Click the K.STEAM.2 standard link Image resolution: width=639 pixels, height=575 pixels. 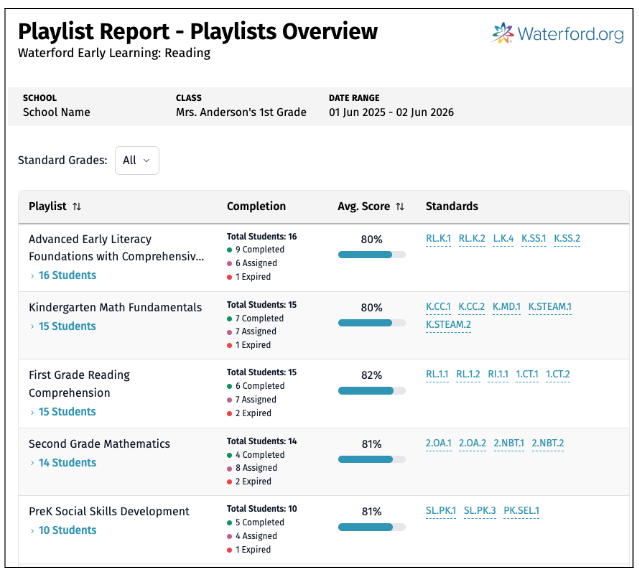coord(448,324)
